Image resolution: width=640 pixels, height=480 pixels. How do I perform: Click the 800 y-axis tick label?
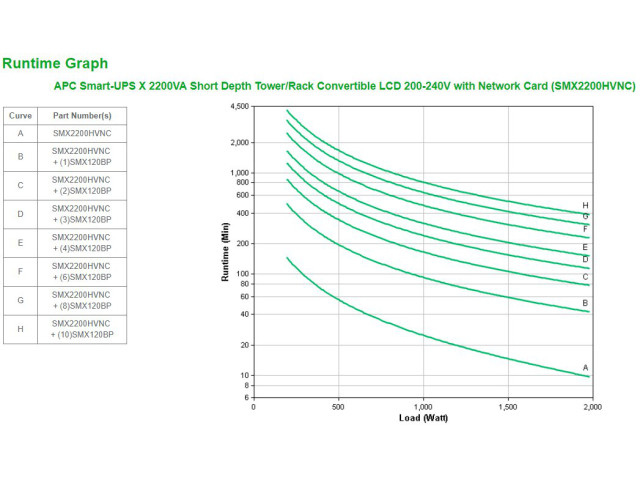pyautogui.click(x=243, y=182)
